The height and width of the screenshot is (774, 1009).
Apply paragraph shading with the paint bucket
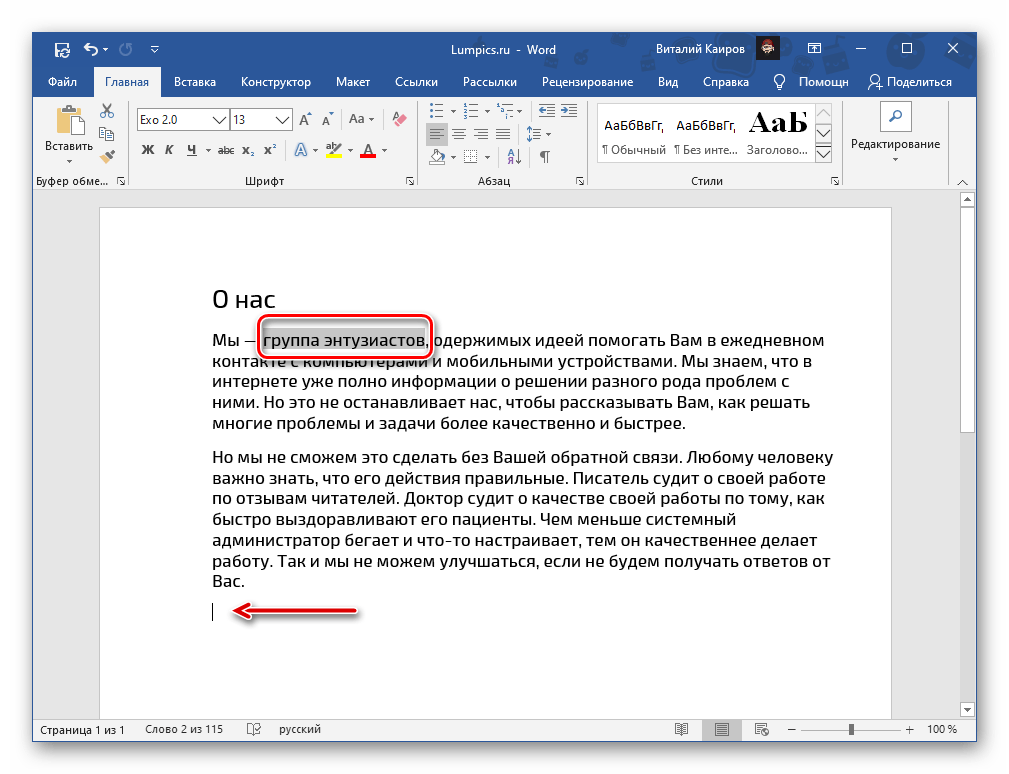[438, 156]
